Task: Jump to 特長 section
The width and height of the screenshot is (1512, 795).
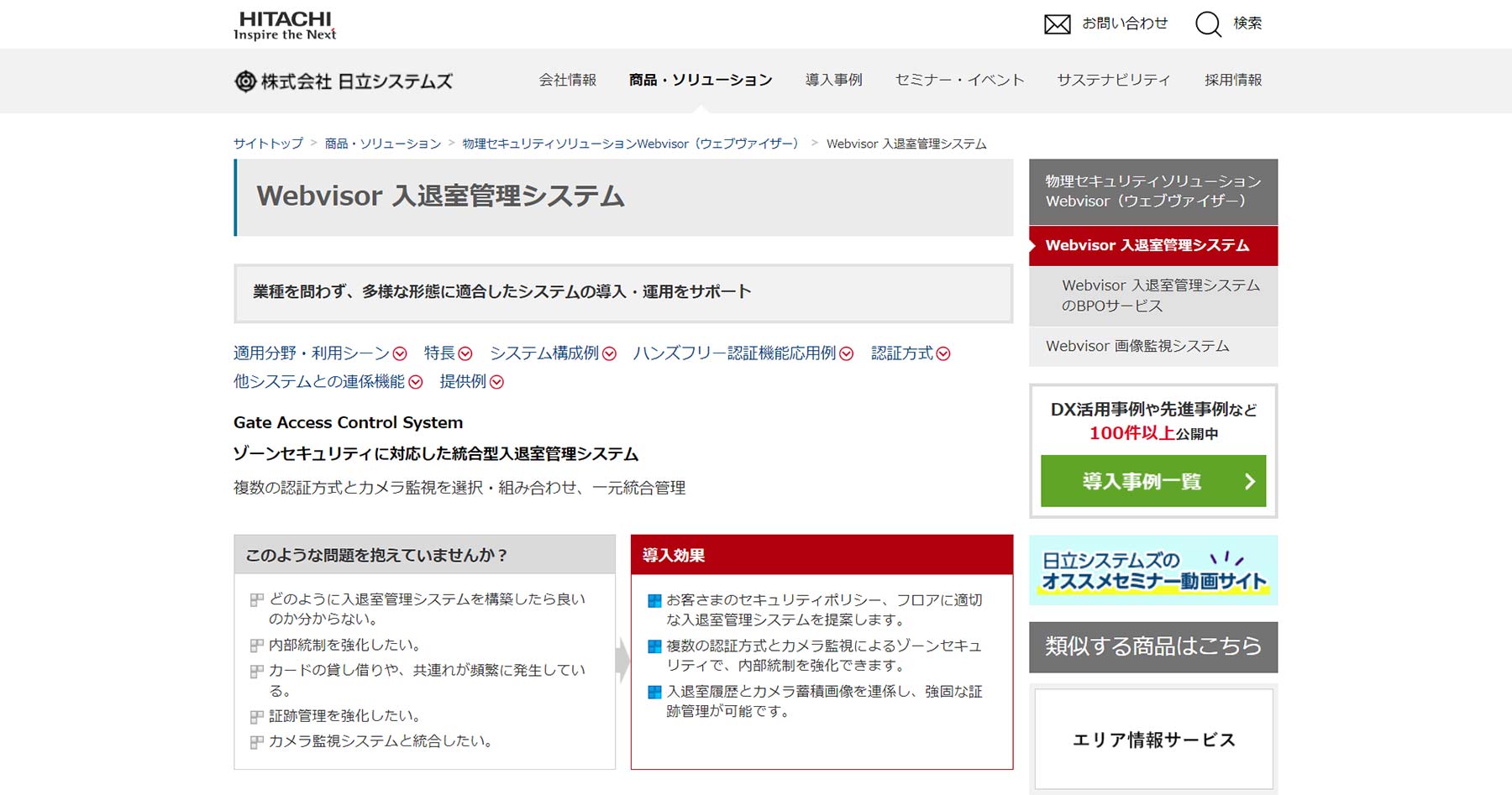Action: (439, 353)
